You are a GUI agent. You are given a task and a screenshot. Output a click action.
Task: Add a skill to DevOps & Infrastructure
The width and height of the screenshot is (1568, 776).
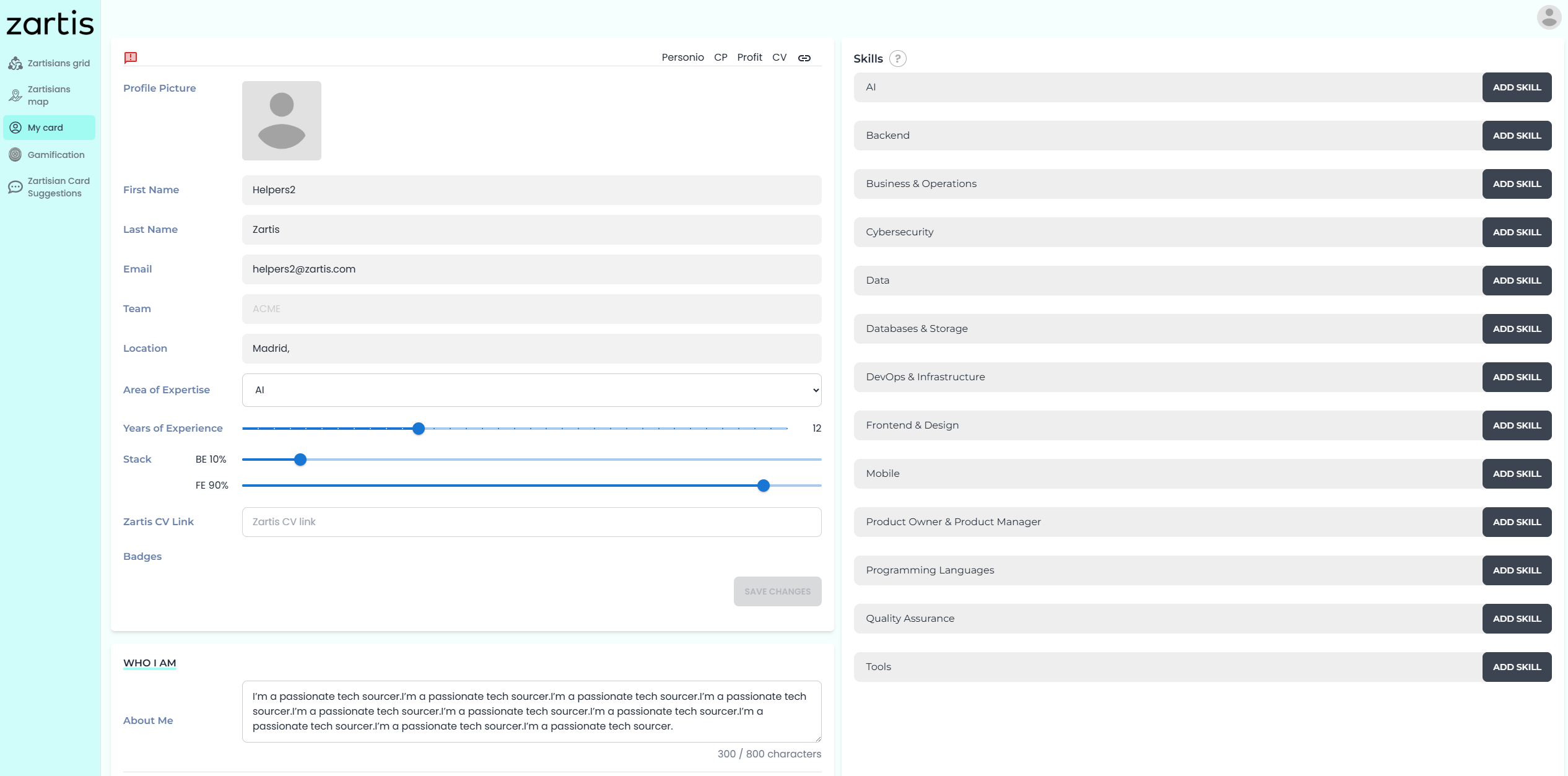click(x=1517, y=377)
